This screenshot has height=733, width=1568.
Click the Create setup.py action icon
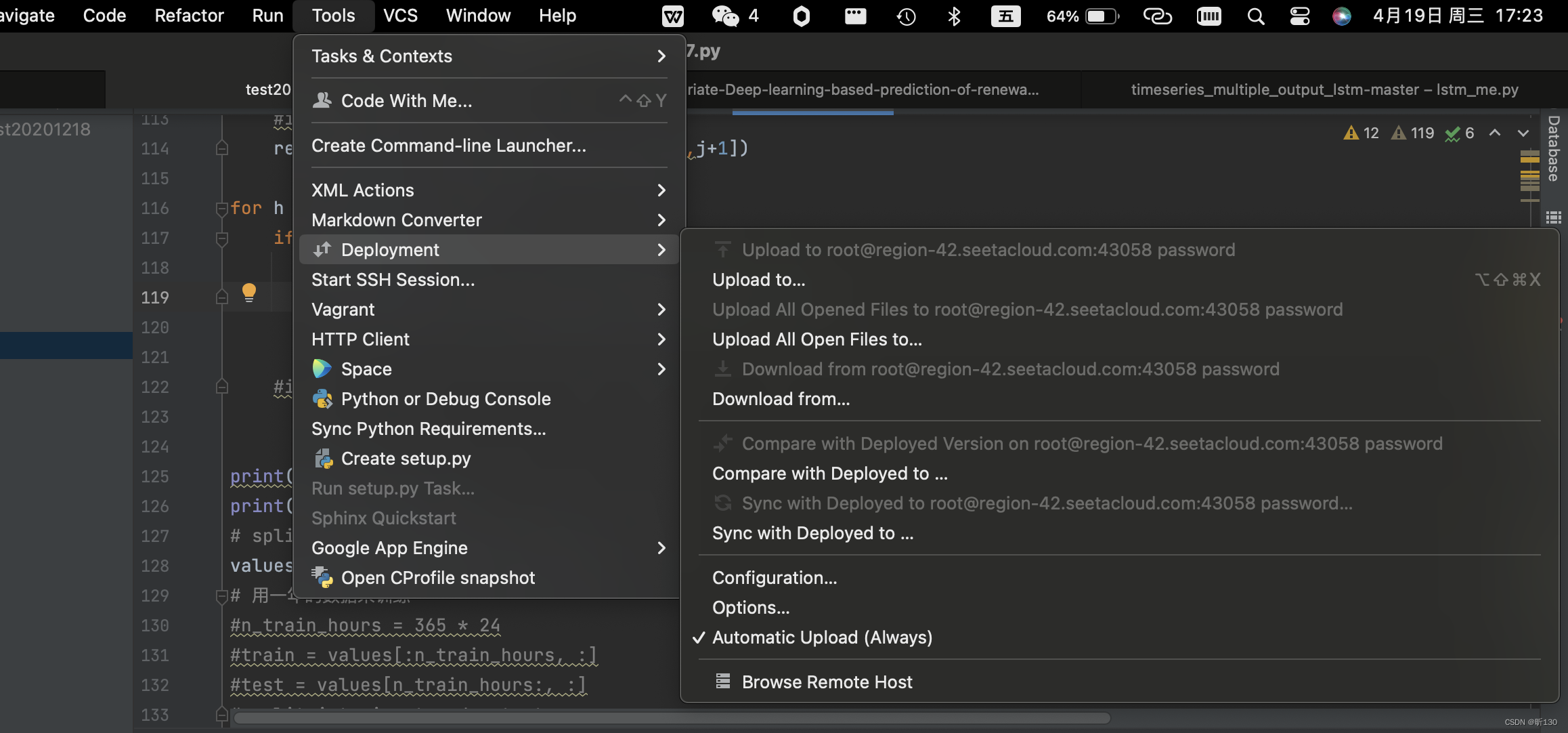click(324, 459)
